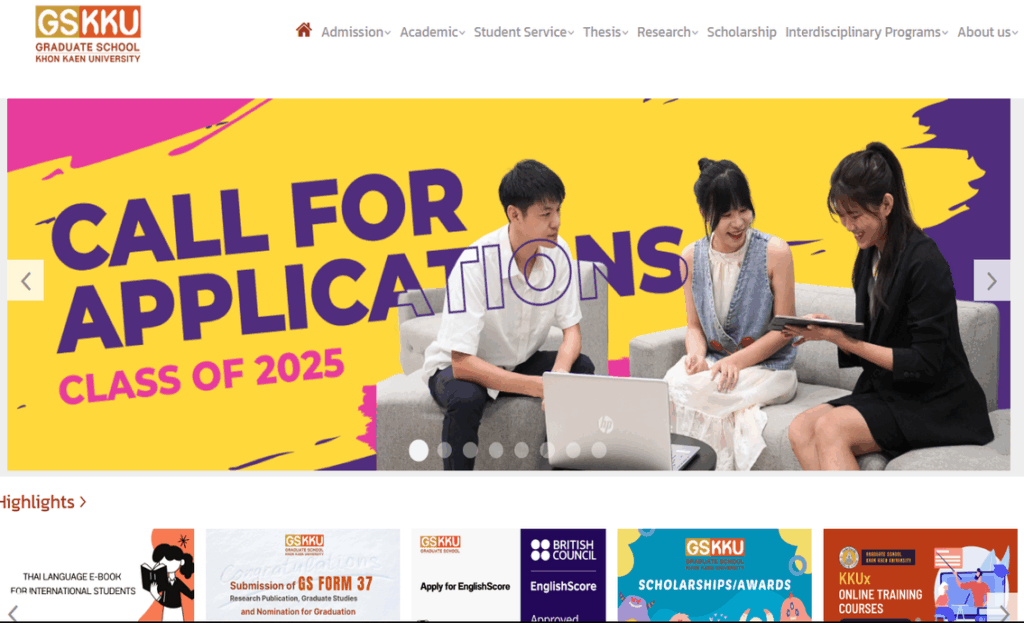Move highlights carousel right arrow
This screenshot has width=1024, height=623.
pos(1004,613)
